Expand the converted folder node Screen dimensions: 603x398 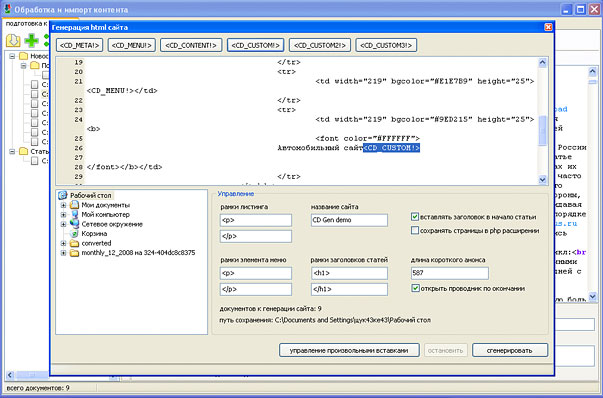point(63,243)
